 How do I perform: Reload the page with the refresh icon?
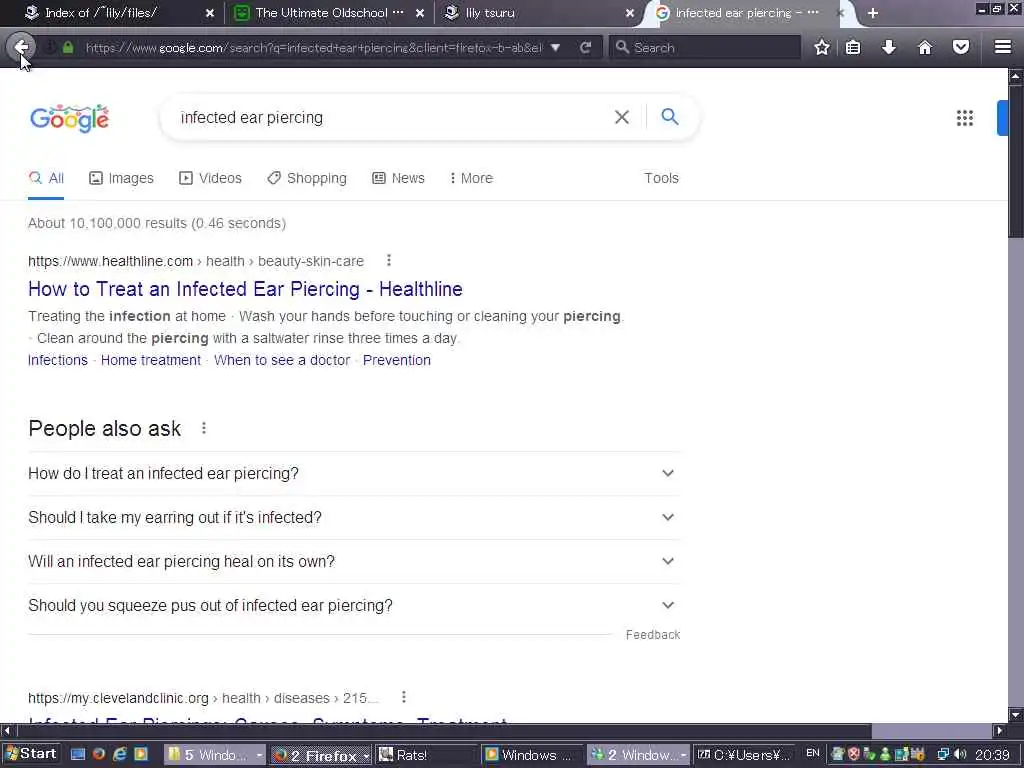click(x=586, y=47)
